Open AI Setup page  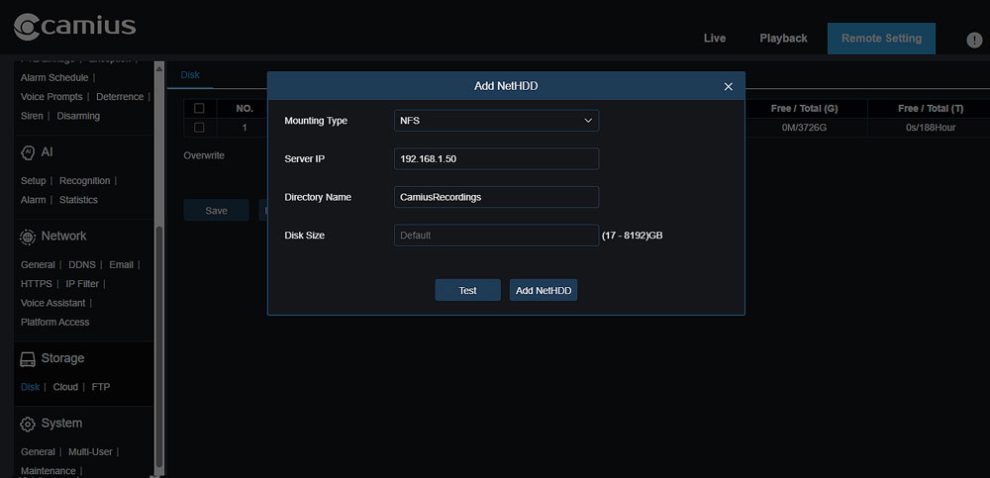pyautogui.click(x=33, y=181)
